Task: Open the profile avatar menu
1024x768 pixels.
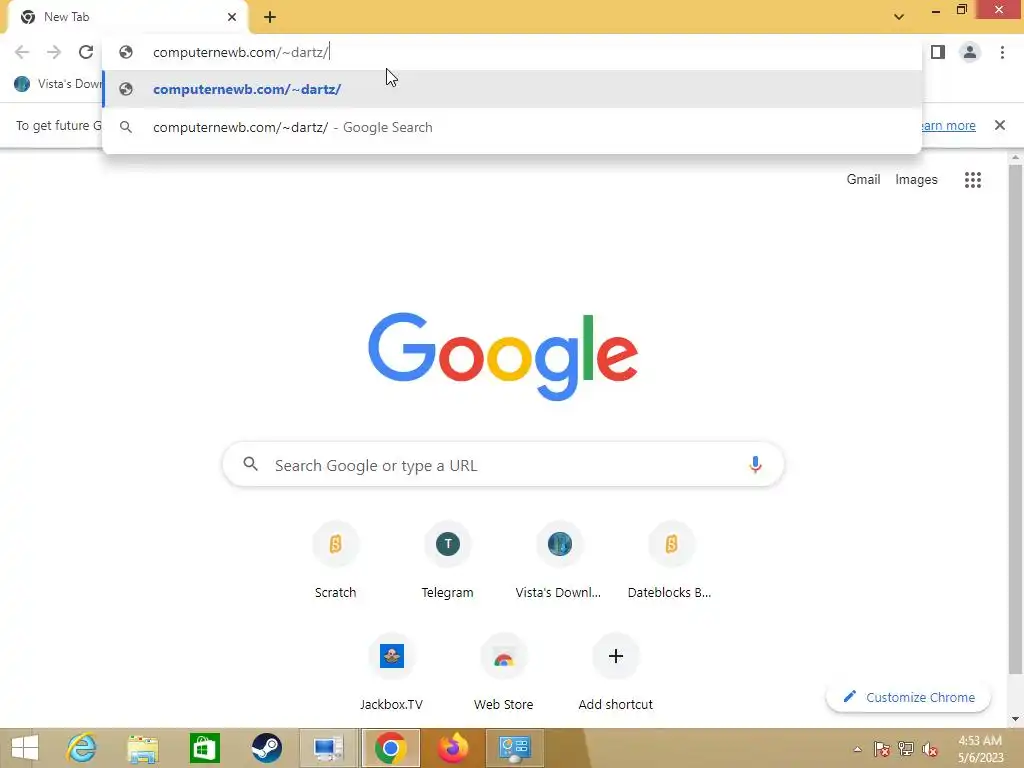Action: 970,52
